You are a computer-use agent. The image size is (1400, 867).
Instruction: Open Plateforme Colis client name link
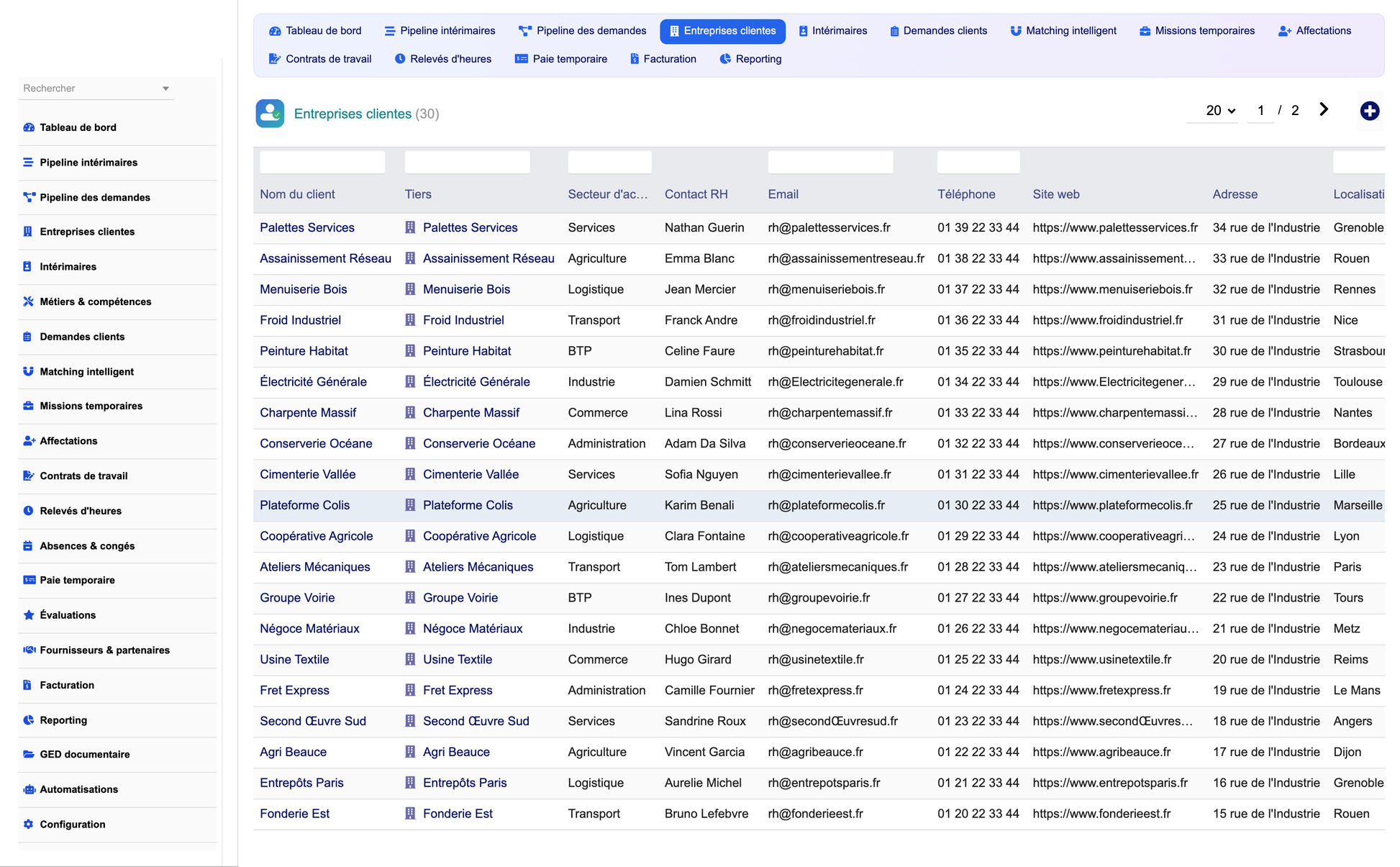304,505
